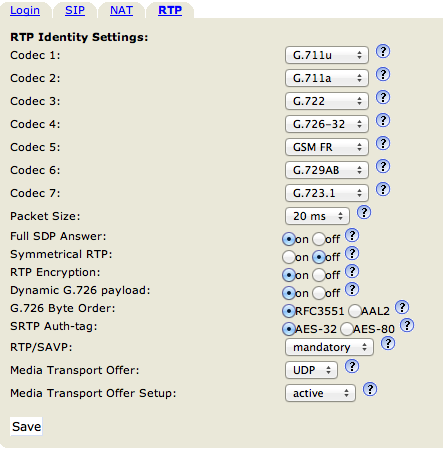
Task: Choose AES-80 for SRTP Auth-tag
Action: pos(347,329)
